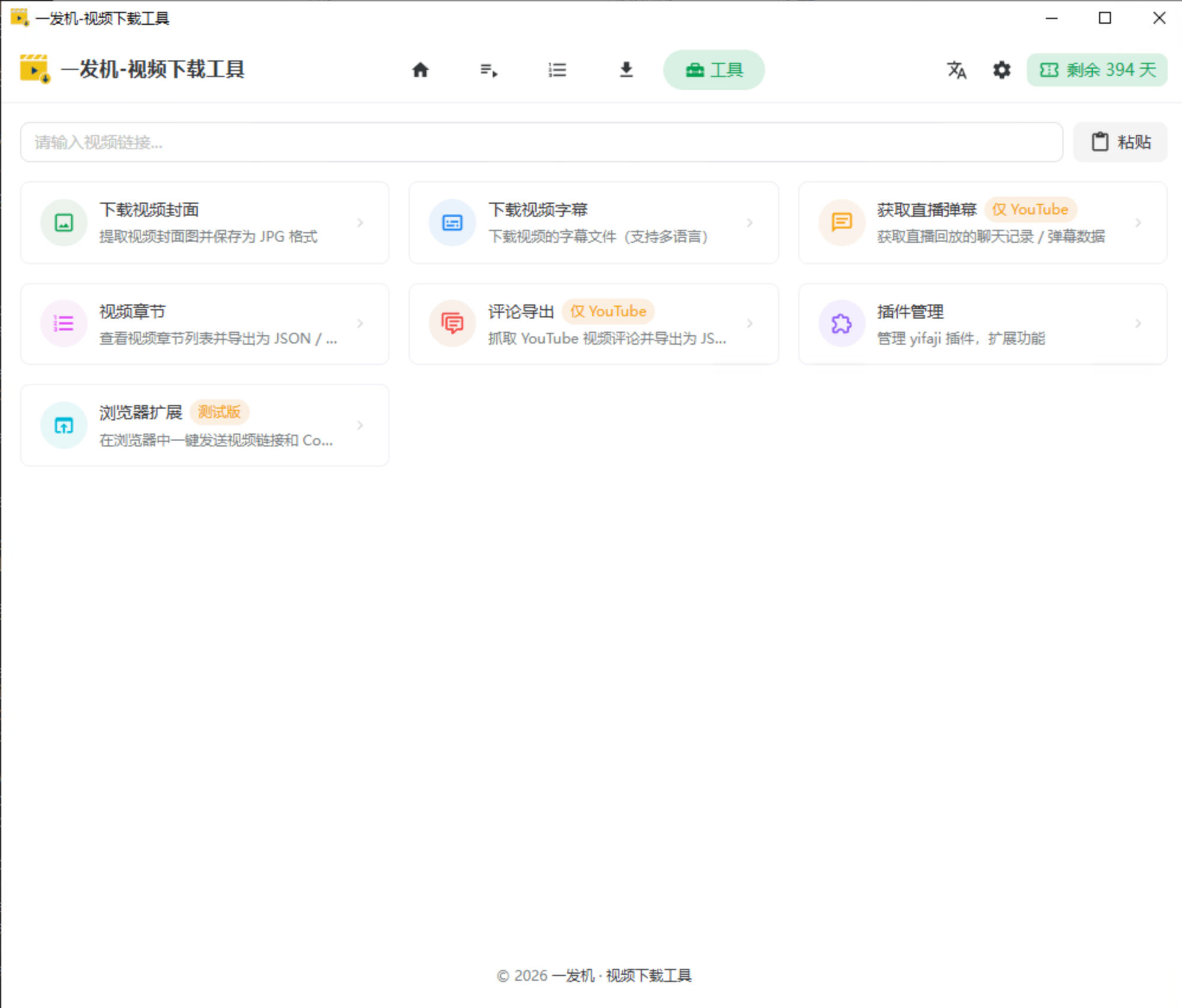
Task: Open the playlist queue tab icon
Action: click(x=489, y=70)
